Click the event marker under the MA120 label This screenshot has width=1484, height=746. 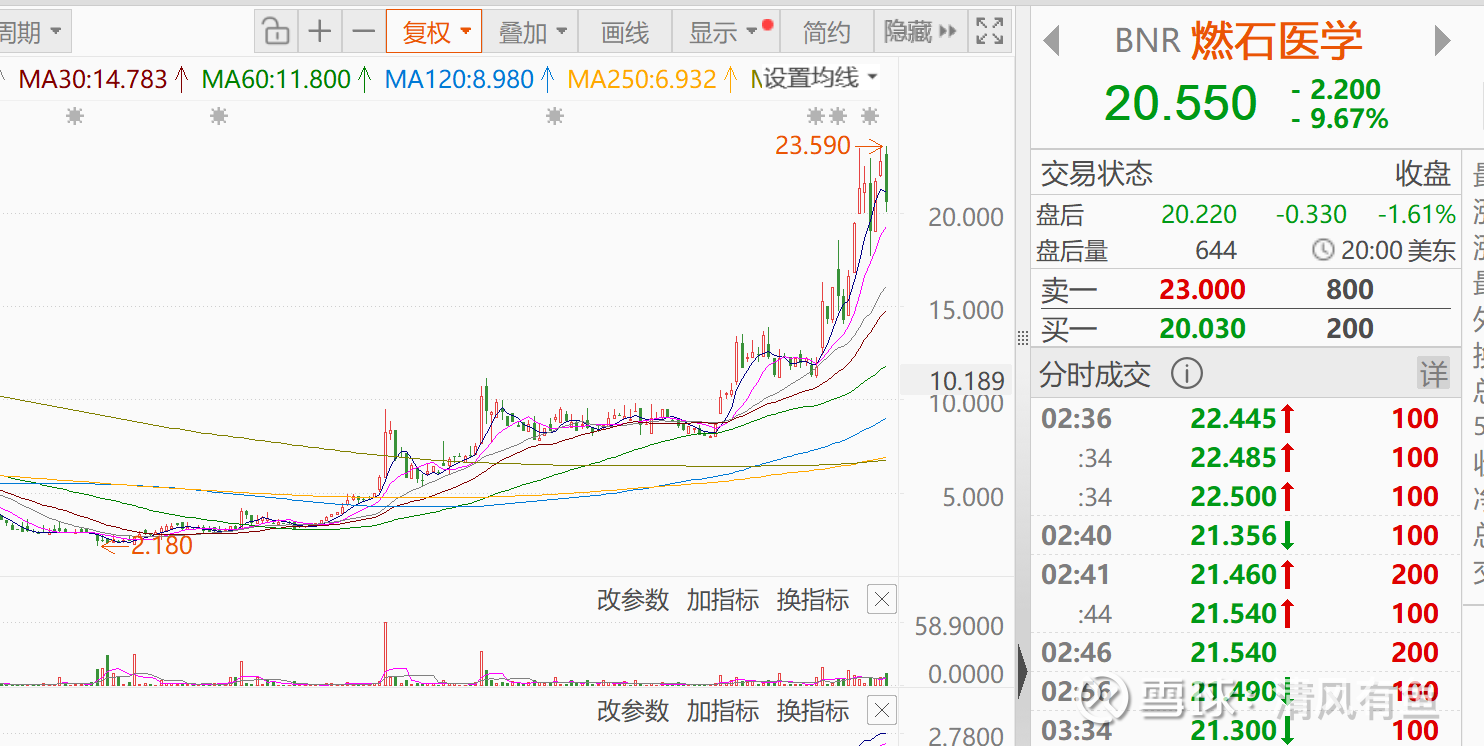click(x=555, y=117)
